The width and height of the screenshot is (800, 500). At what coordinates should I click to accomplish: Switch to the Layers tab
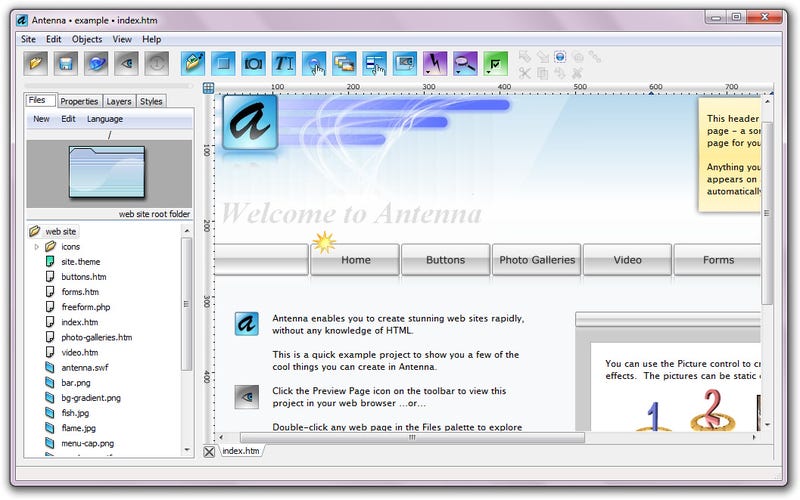(x=119, y=101)
